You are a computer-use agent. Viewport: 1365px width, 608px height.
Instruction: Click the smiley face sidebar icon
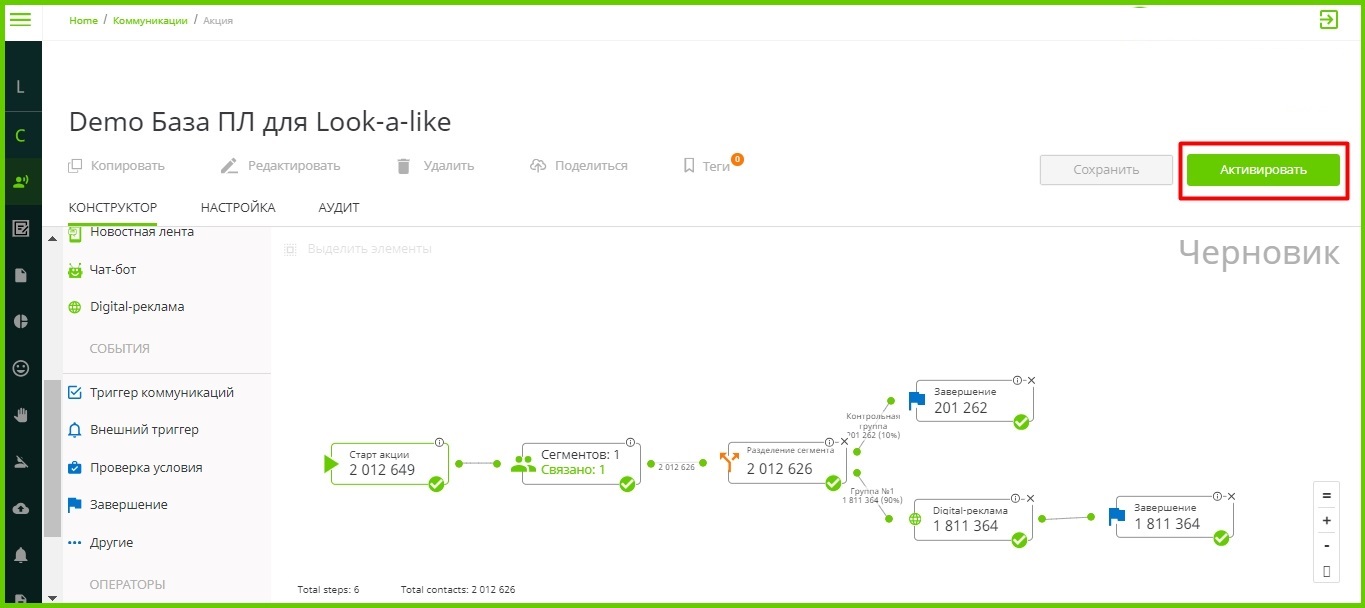(x=20, y=368)
